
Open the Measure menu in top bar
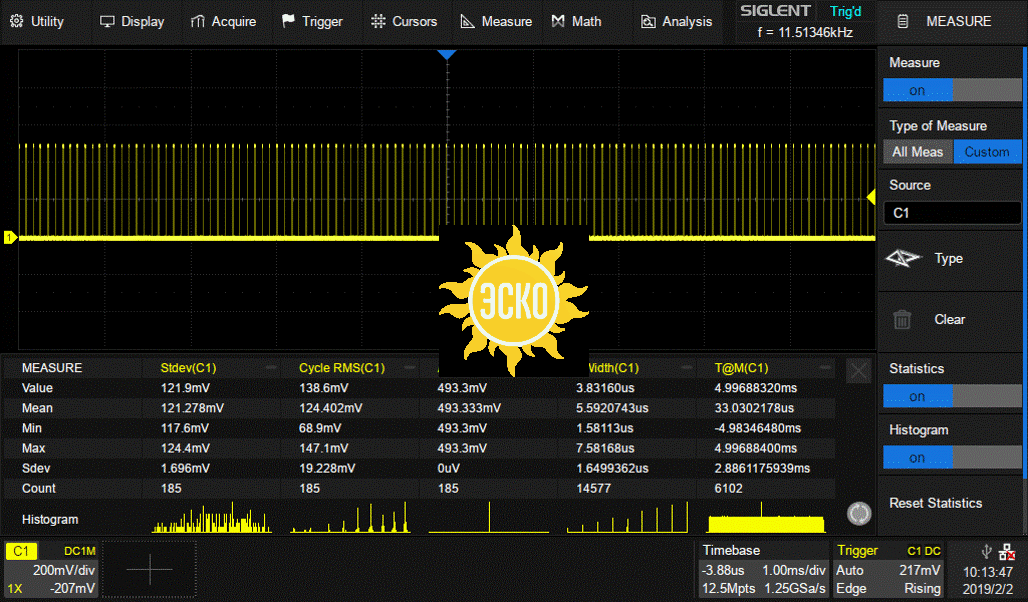click(x=496, y=22)
